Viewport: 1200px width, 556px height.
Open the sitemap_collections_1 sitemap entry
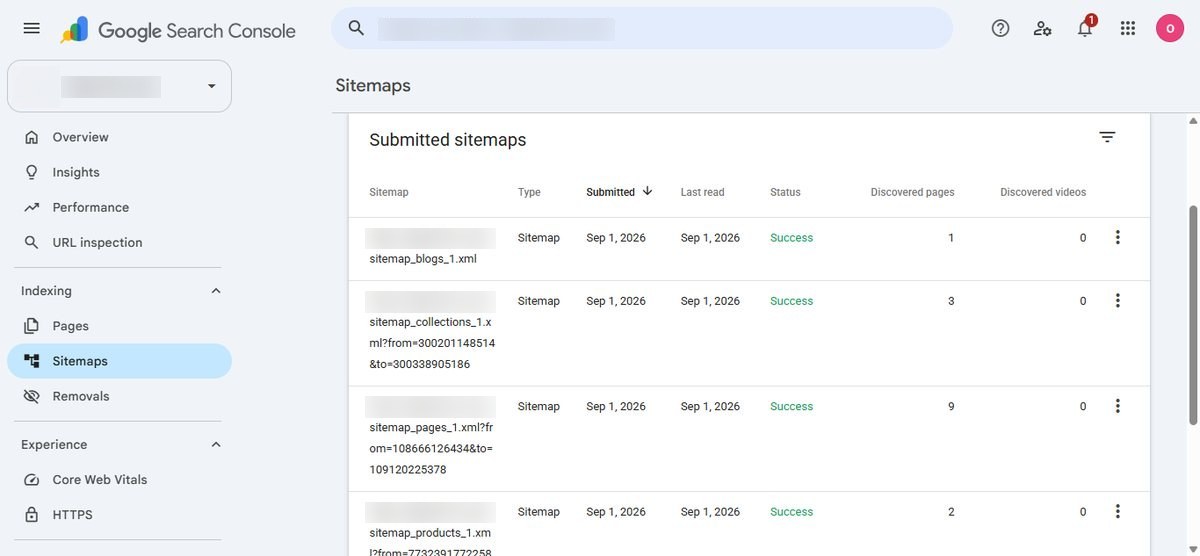749,333
